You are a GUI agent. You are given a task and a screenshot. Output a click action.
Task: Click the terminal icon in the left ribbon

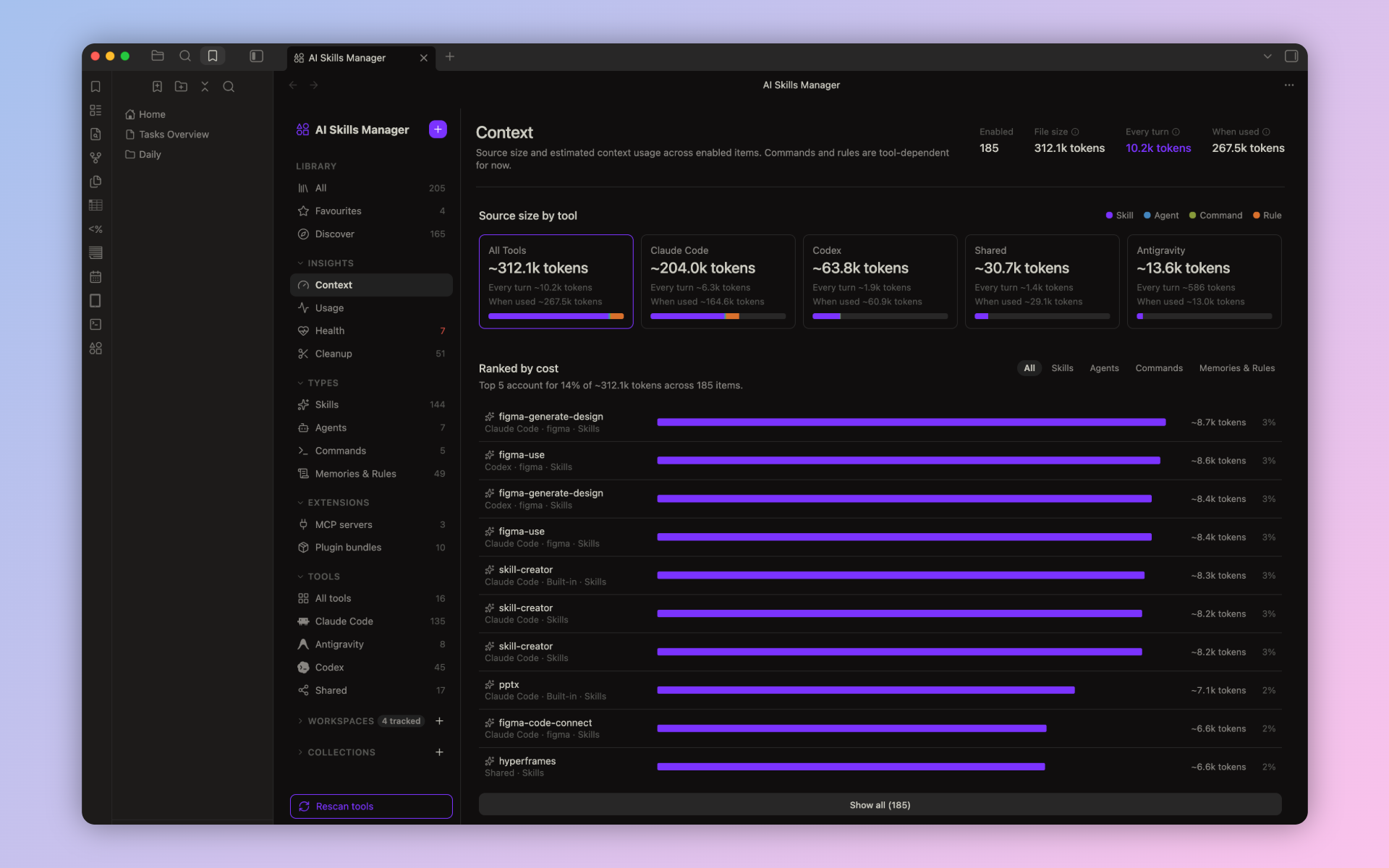click(95, 325)
